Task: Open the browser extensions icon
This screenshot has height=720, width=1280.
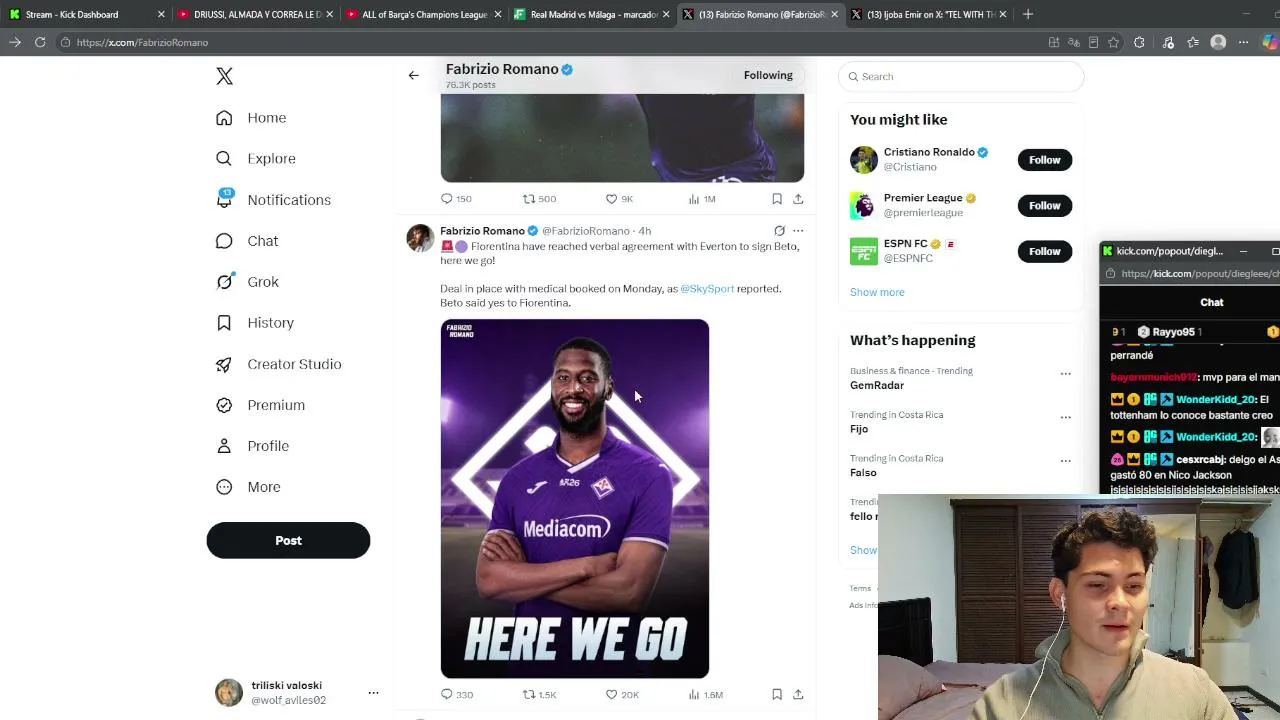Action: coord(1139,42)
